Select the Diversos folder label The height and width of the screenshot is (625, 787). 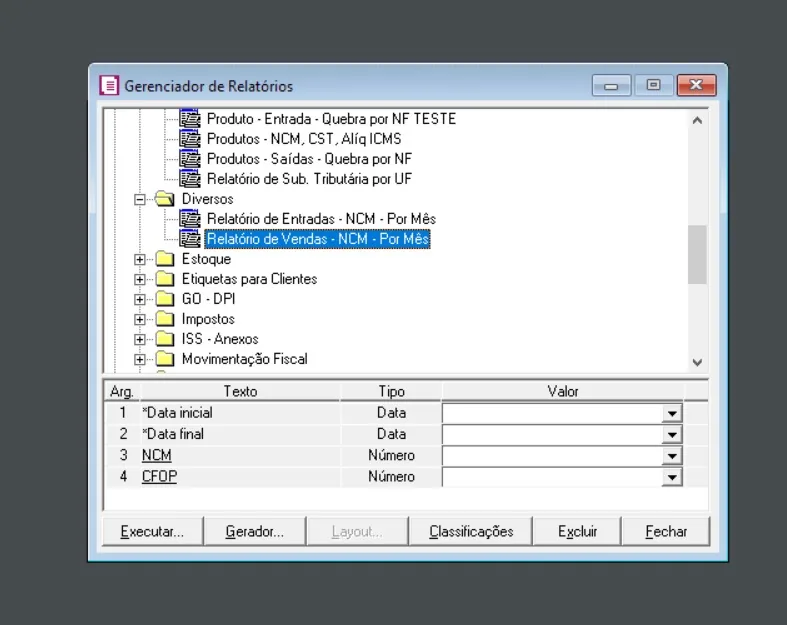(x=207, y=199)
